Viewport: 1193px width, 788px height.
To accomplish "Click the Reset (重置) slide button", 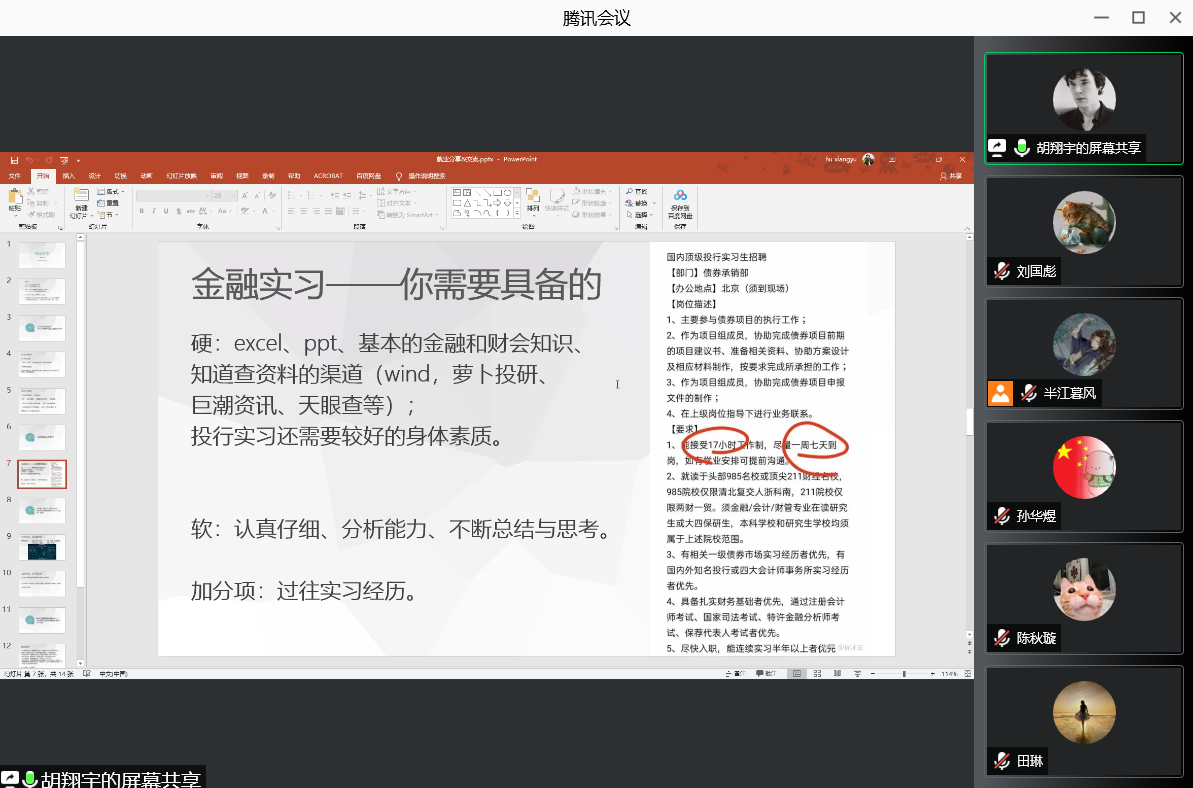I will [x=112, y=202].
